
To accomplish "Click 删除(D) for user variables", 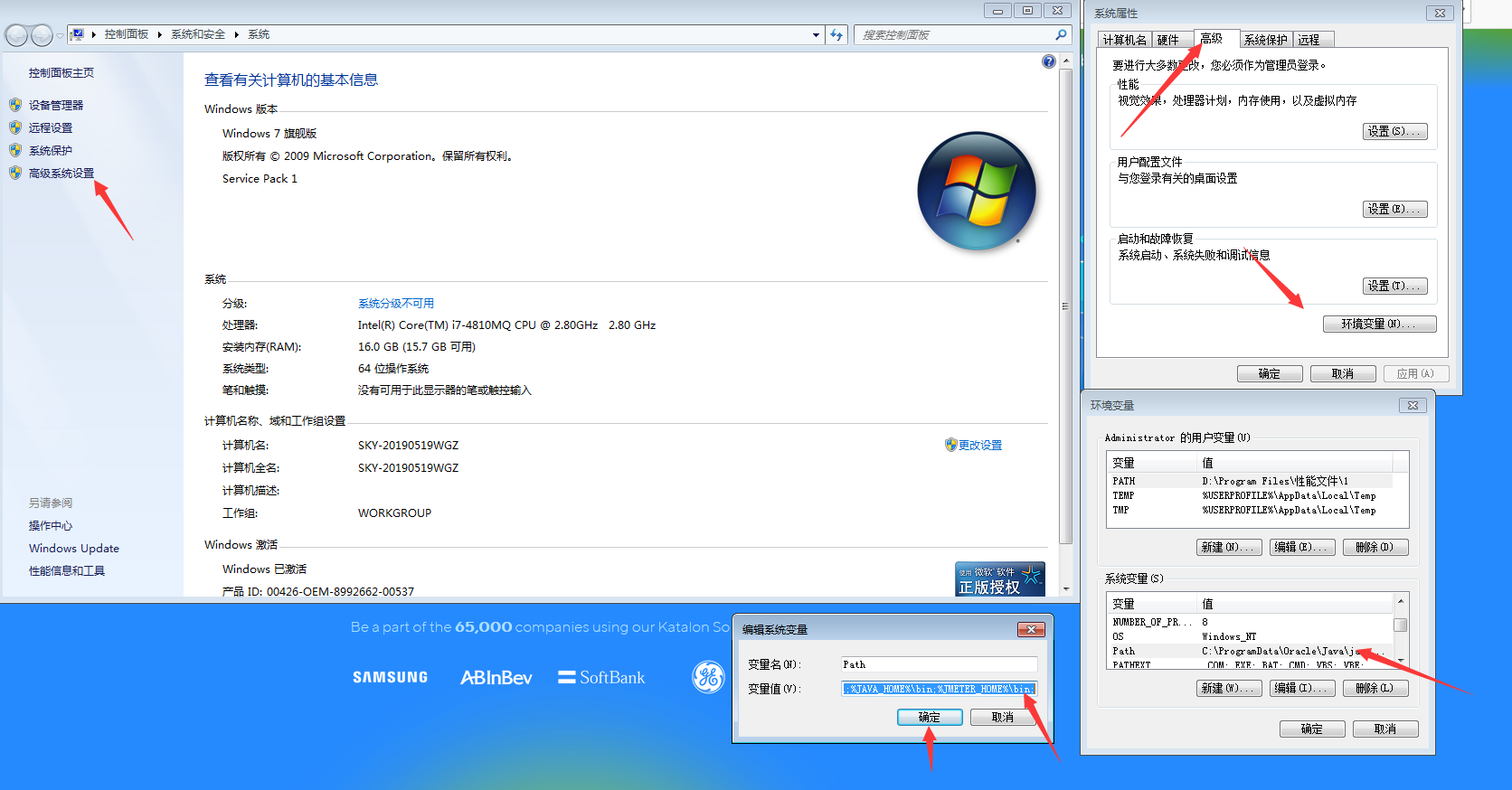I will tap(1375, 548).
